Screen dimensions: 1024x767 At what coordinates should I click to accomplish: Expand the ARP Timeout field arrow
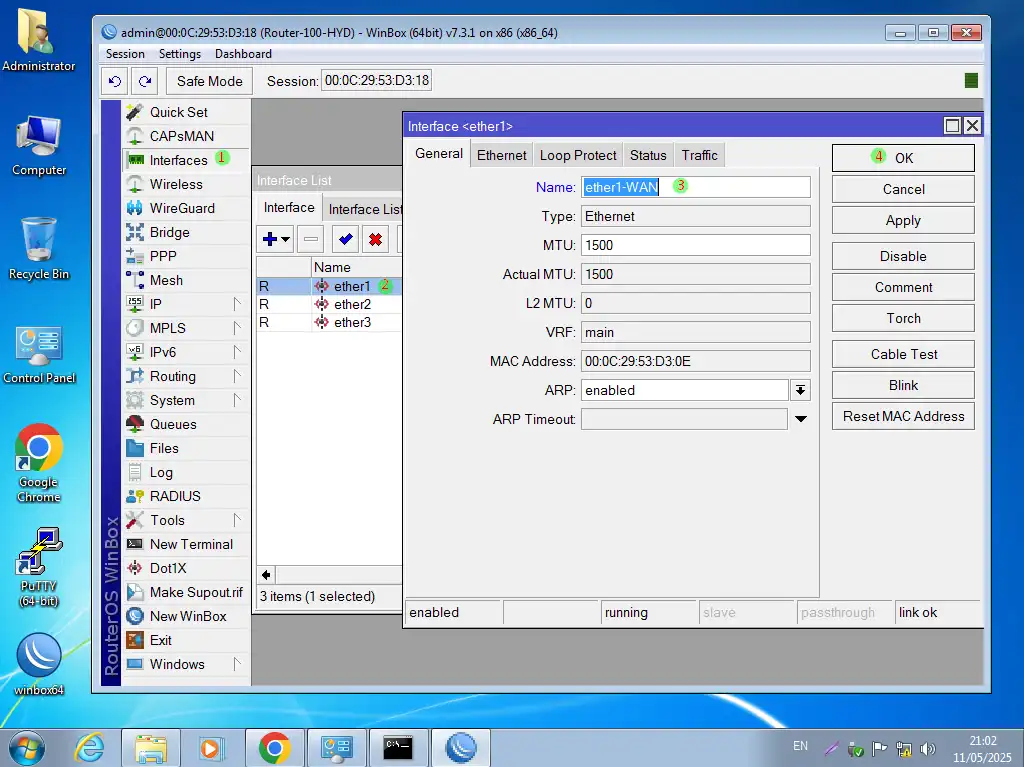click(x=800, y=420)
